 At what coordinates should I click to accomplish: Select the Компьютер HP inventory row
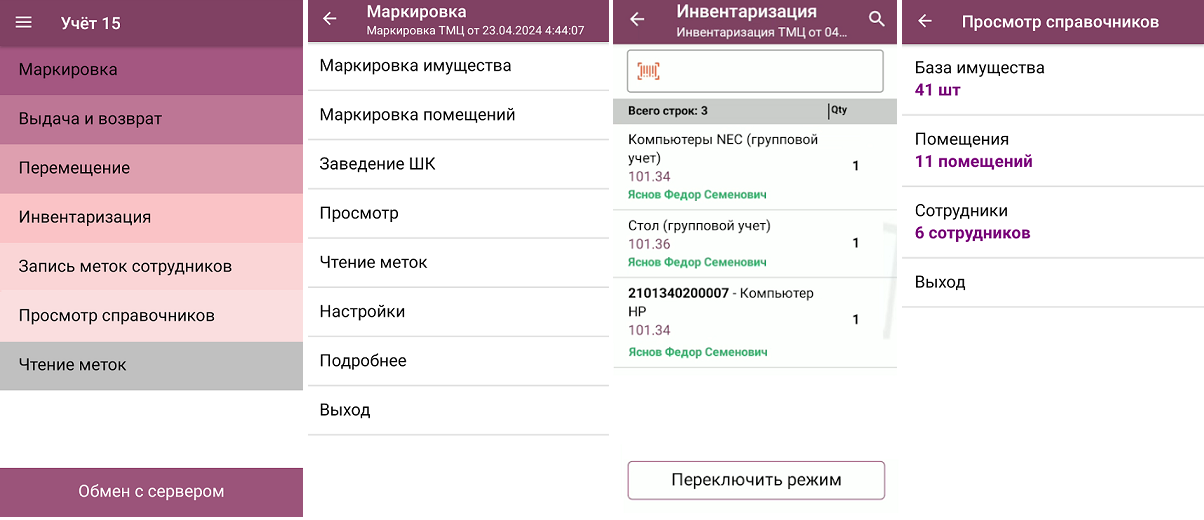[x=755, y=322]
